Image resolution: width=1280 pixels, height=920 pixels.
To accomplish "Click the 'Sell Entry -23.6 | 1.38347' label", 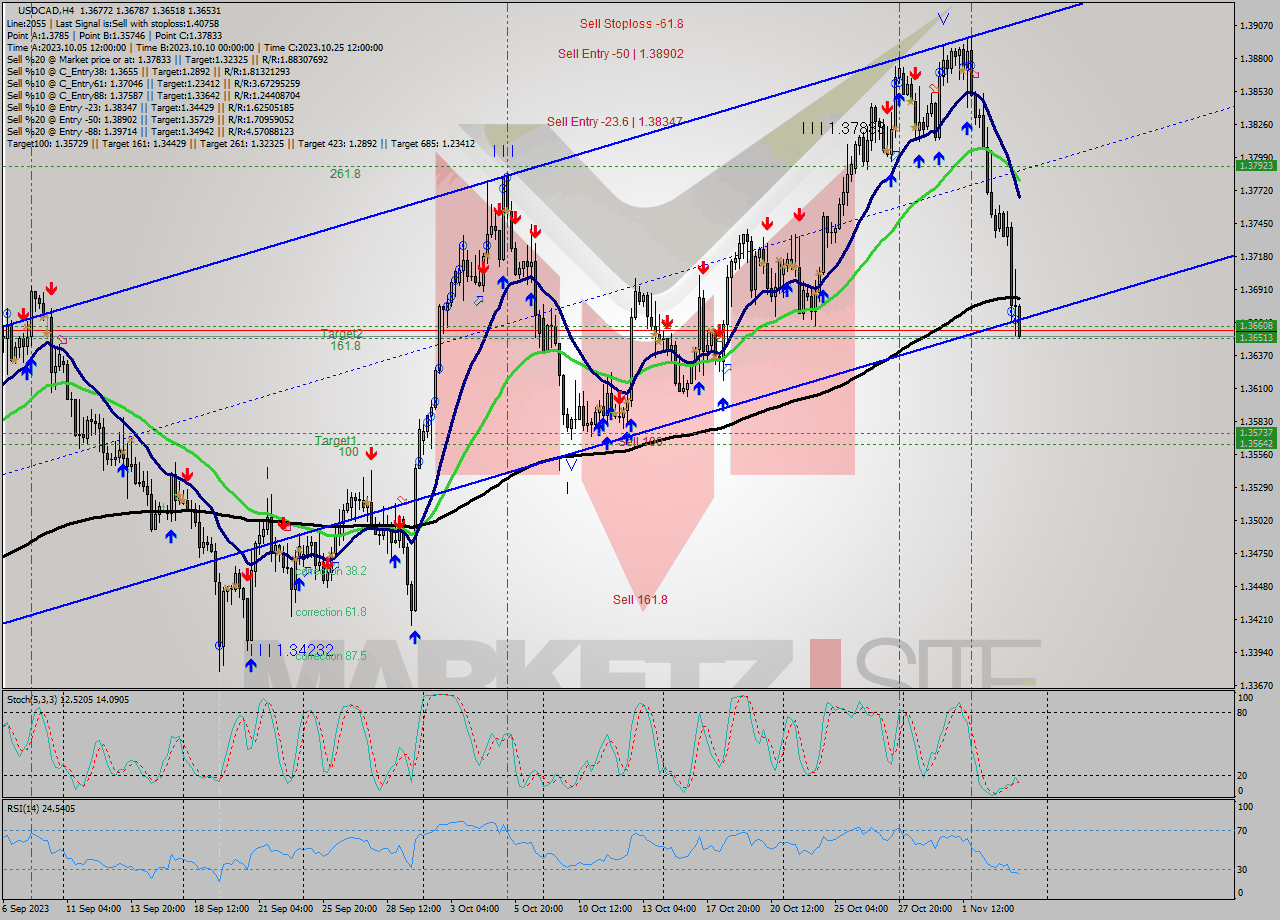I will [615, 122].
